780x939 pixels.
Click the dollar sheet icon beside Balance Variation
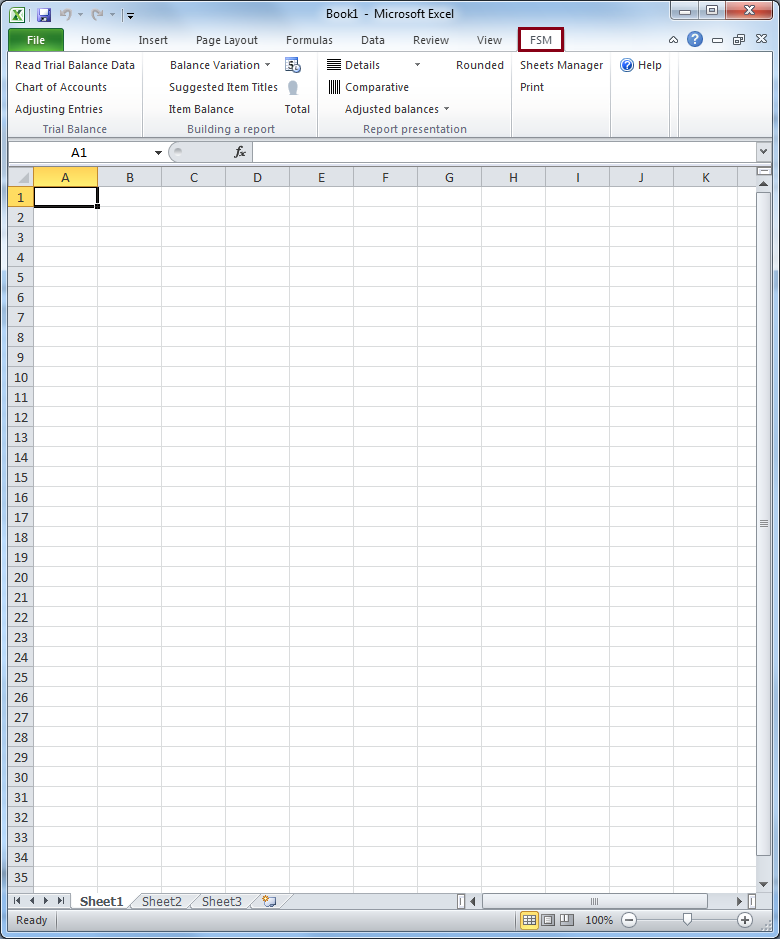coord(293,65)
